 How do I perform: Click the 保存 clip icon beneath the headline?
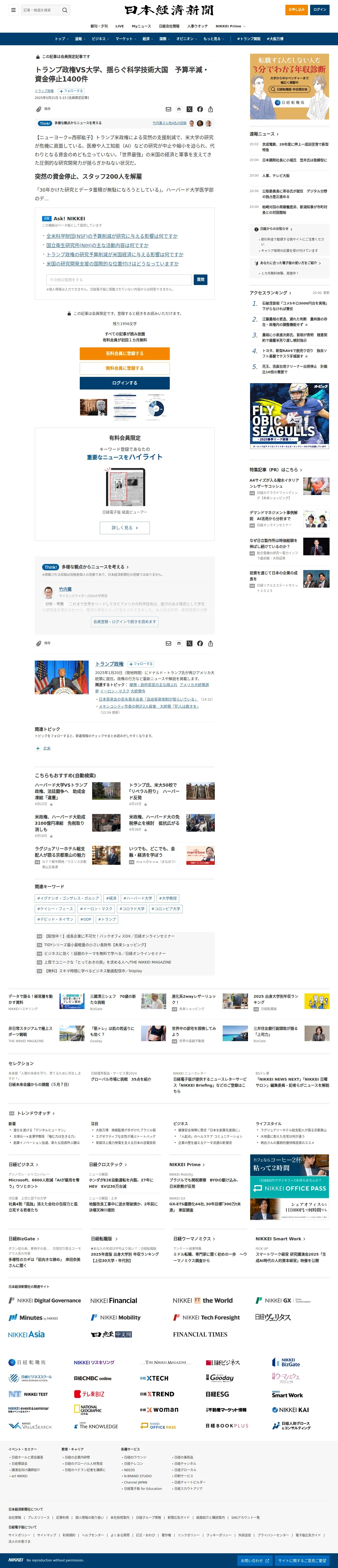tap(38, 109)
